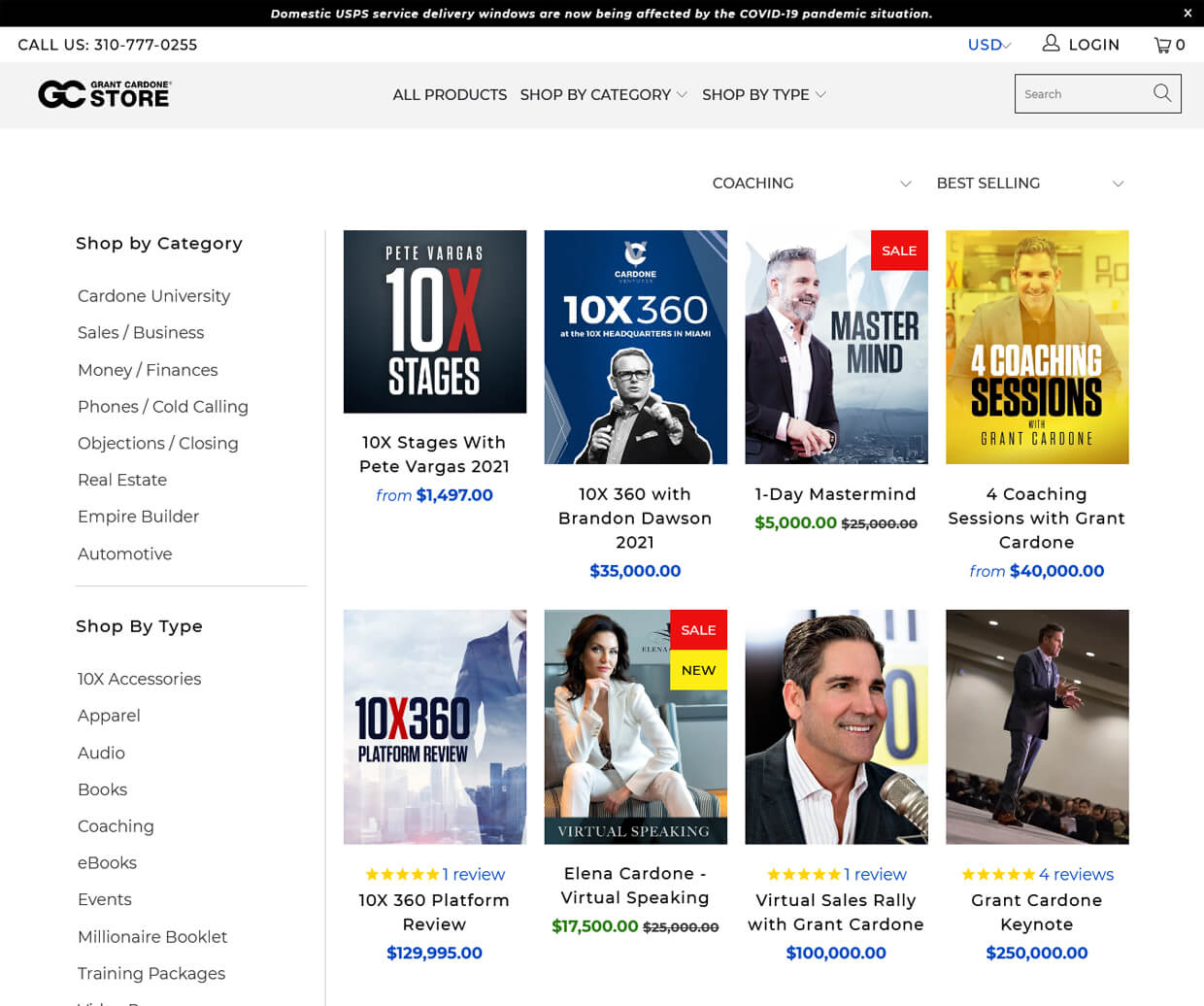Open Master Mind product image

coord(836,347)
